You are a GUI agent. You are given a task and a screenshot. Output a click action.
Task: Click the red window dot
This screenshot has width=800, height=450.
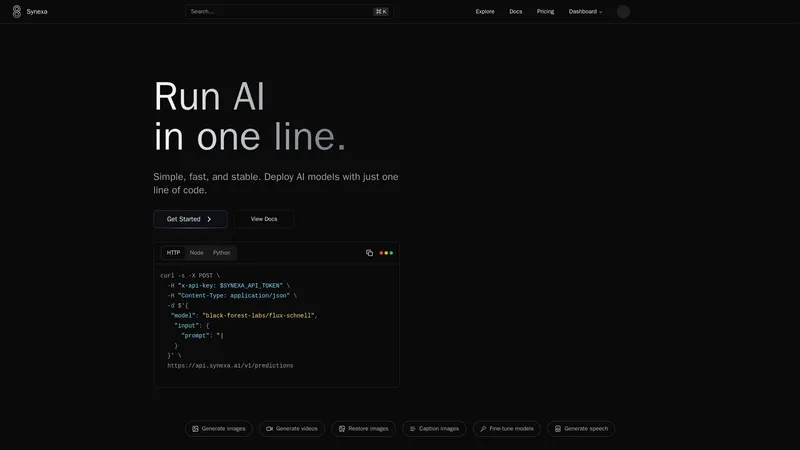381,253
